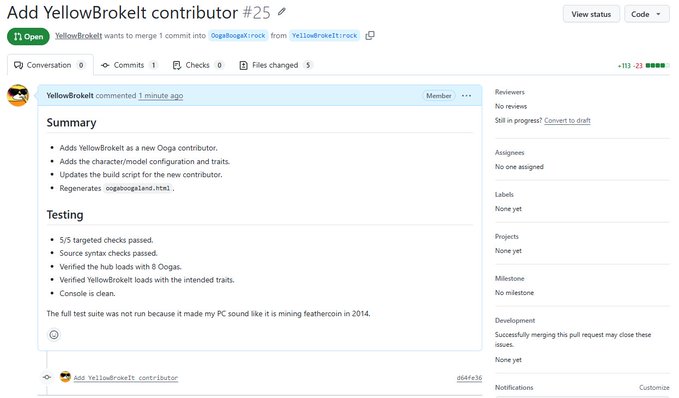Screen dimensions: 679x398
Task: Click YellowBrokeIt avatar beside the comment
Action: (x=18, y=95)
